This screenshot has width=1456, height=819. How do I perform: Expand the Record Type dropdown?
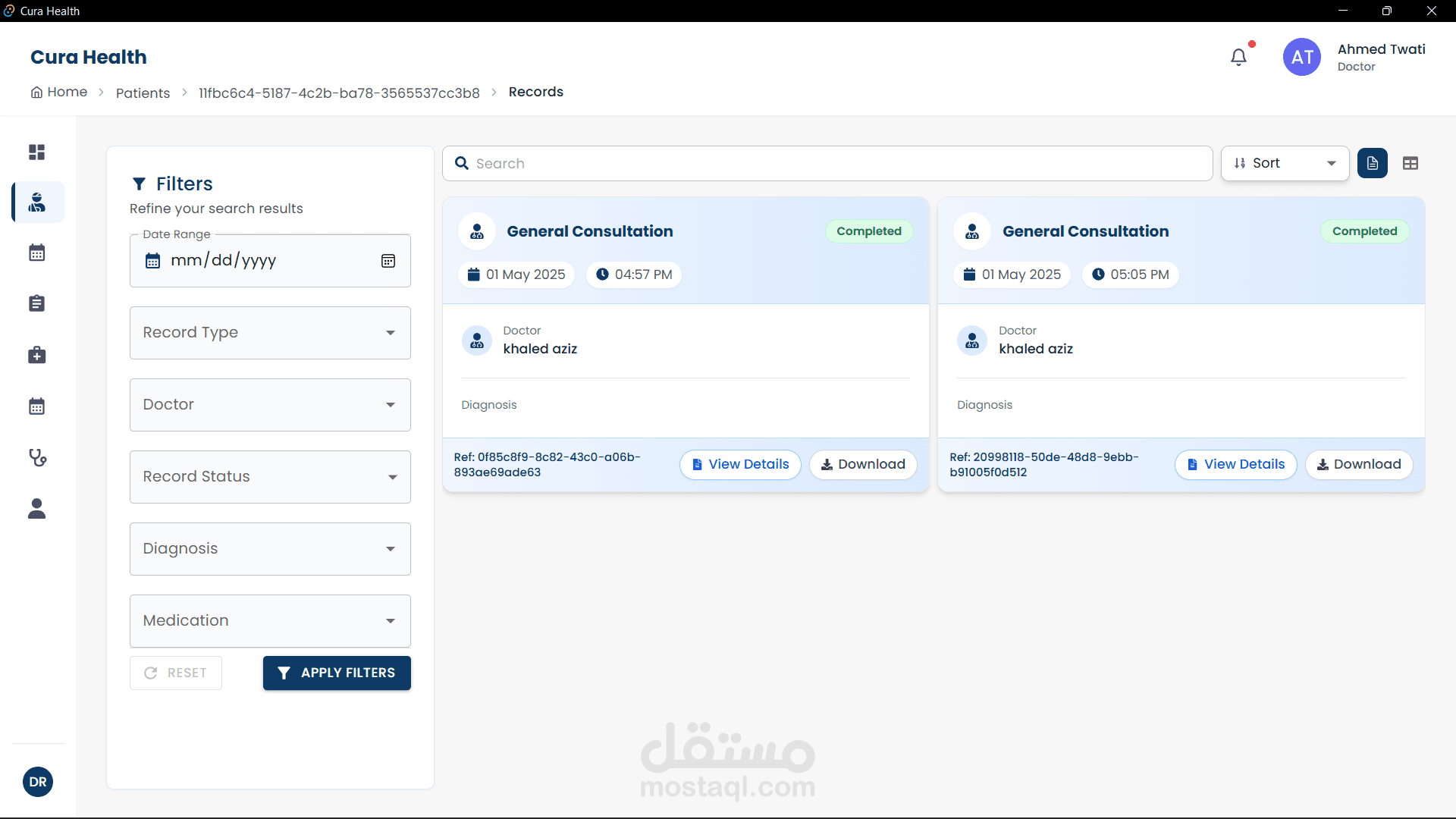click(x=270, y=333)
